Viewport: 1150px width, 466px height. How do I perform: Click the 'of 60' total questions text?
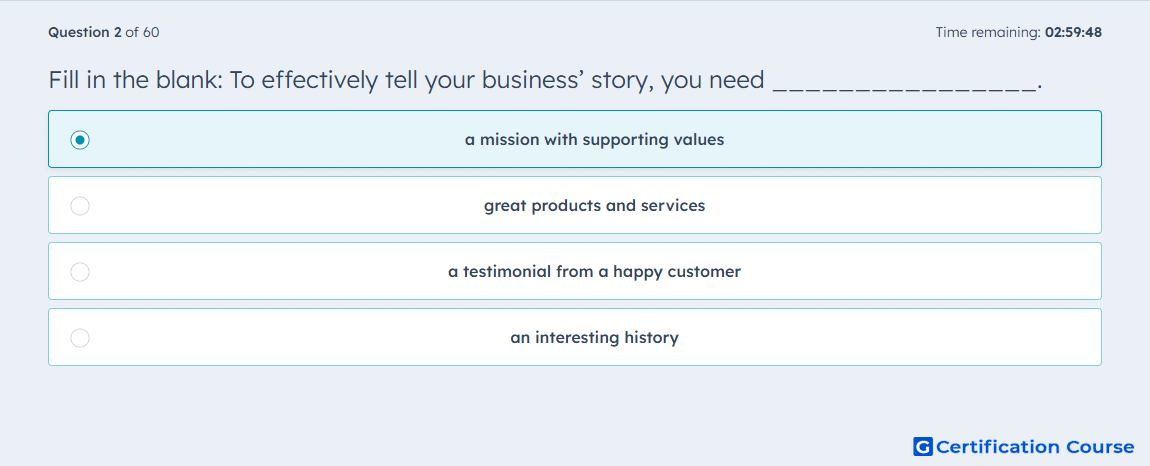tap(142, 32)
